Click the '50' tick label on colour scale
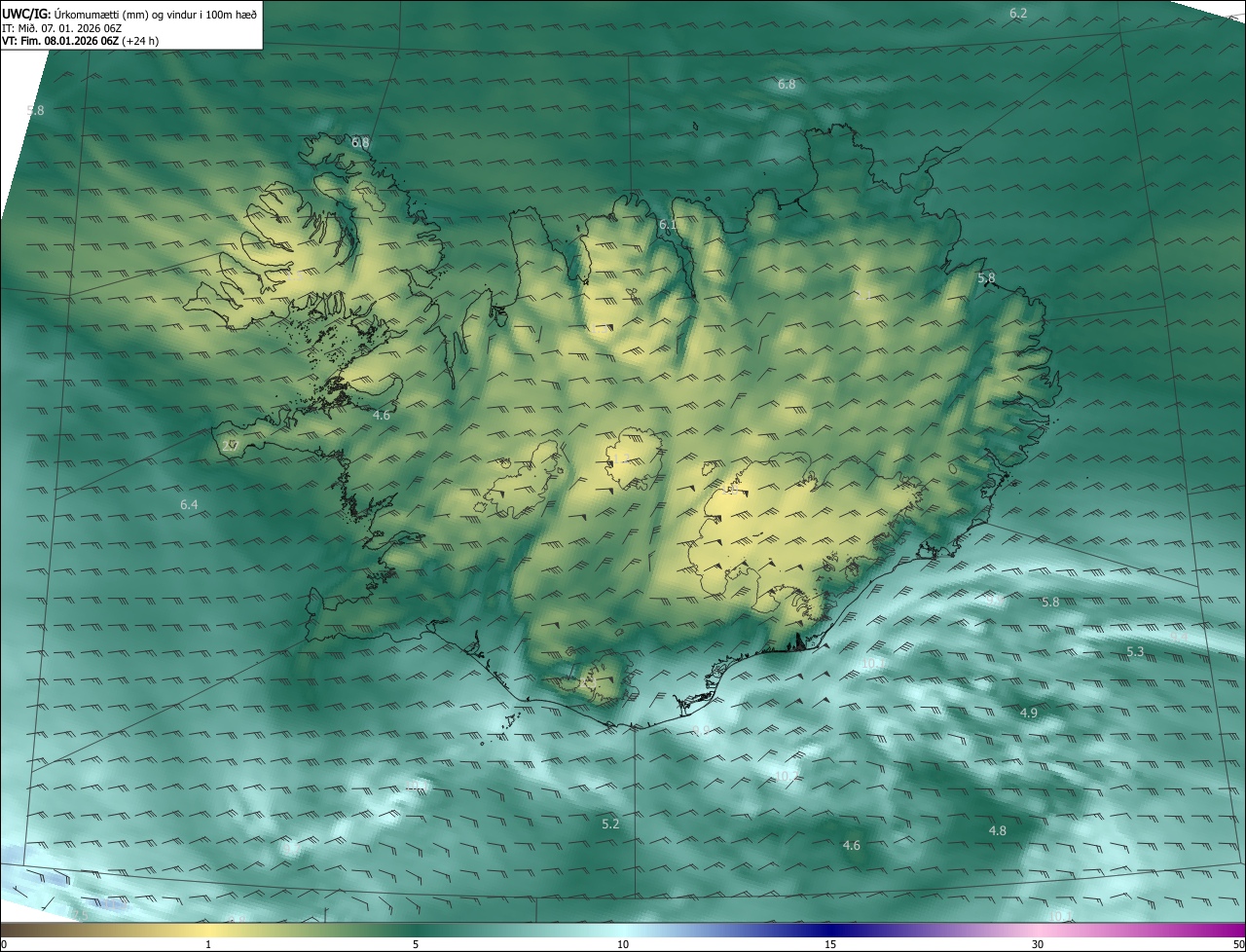The image size is (1246, 952). (1238, 944)
